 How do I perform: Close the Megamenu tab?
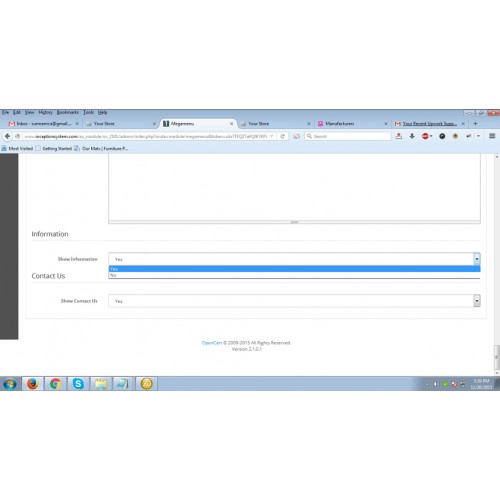(x=231, y=123)
